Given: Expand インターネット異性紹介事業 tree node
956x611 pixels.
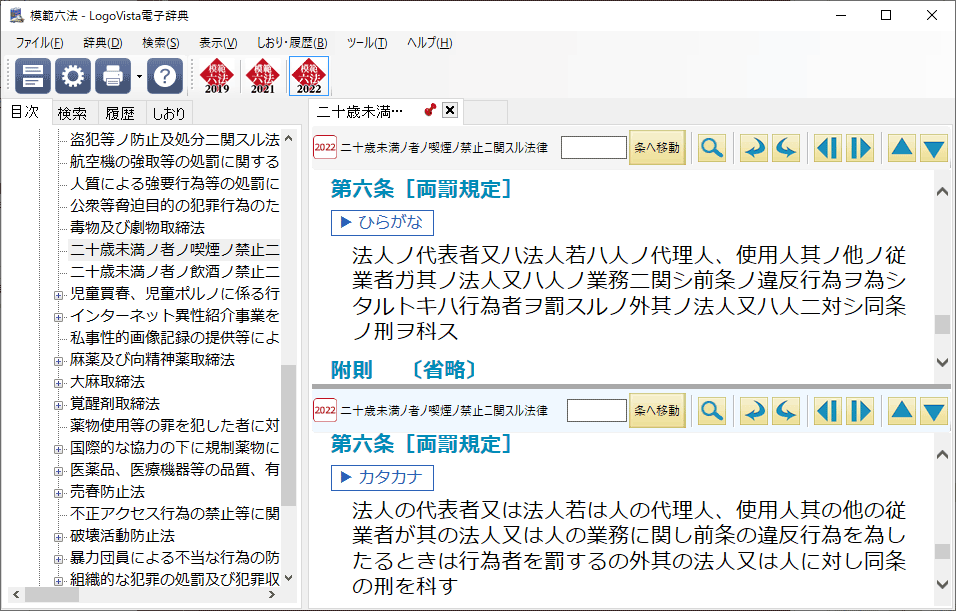Looking at the screenshot, I should point(58,317).
